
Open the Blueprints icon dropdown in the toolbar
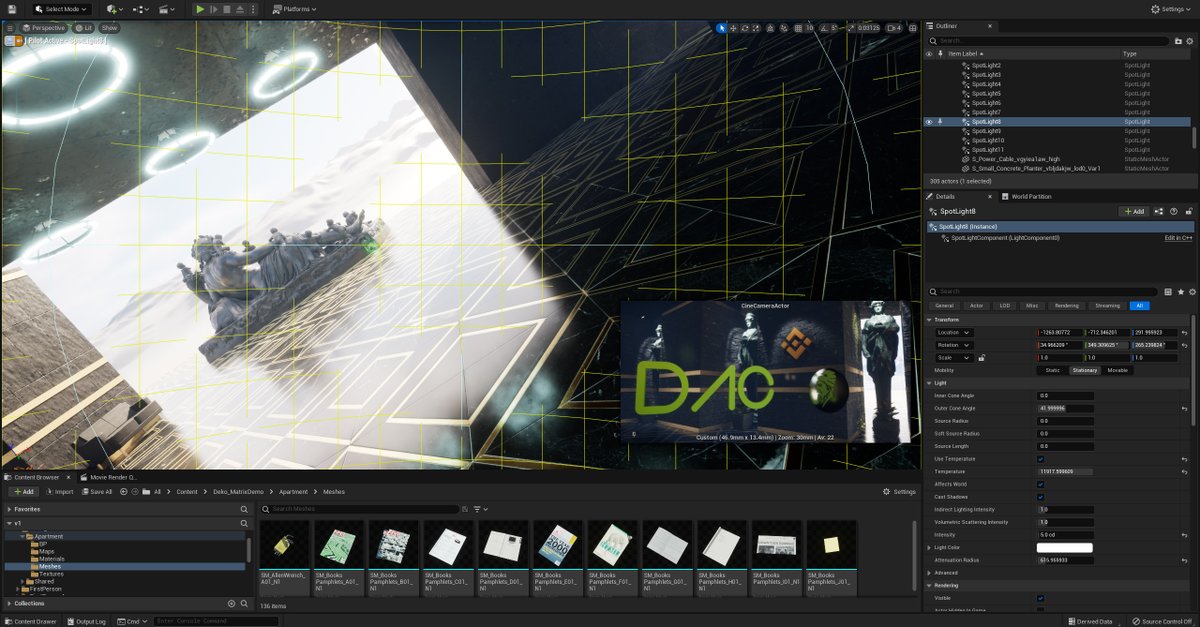point(140,9)
